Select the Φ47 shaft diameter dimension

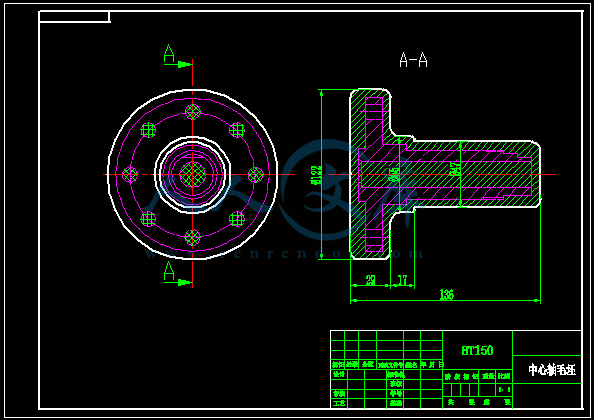(x=455, y=168)
